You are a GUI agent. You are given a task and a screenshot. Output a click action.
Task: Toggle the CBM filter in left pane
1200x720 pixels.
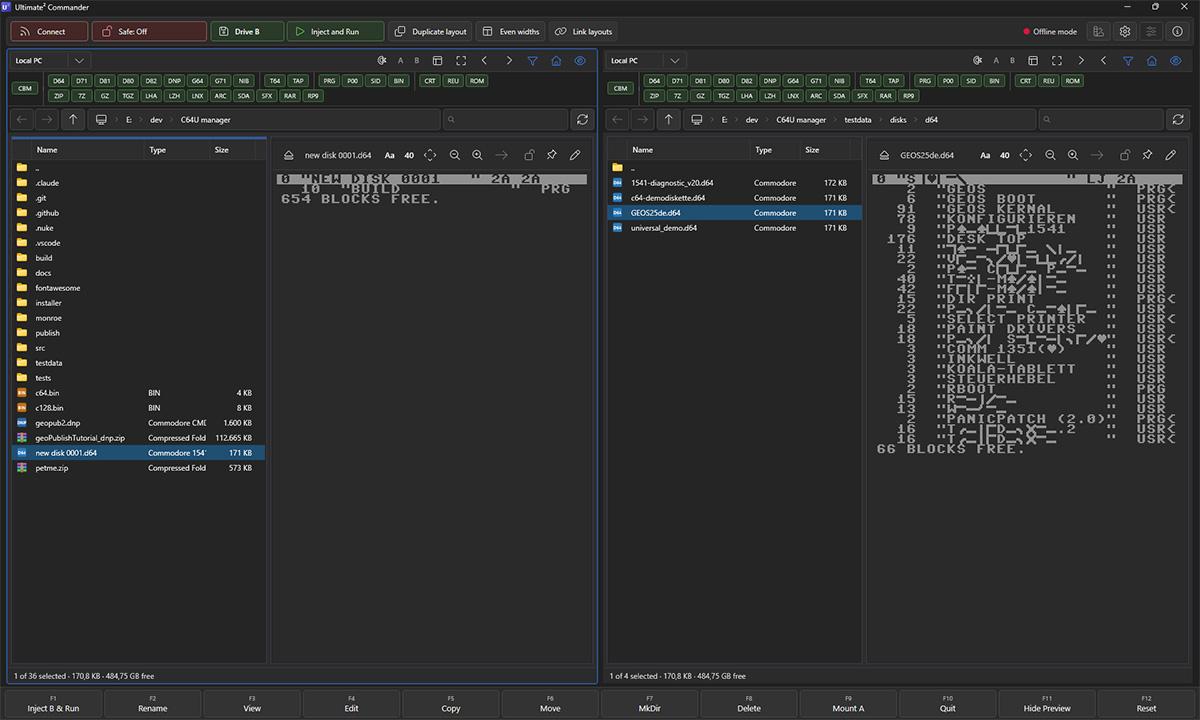pos(26,88)
